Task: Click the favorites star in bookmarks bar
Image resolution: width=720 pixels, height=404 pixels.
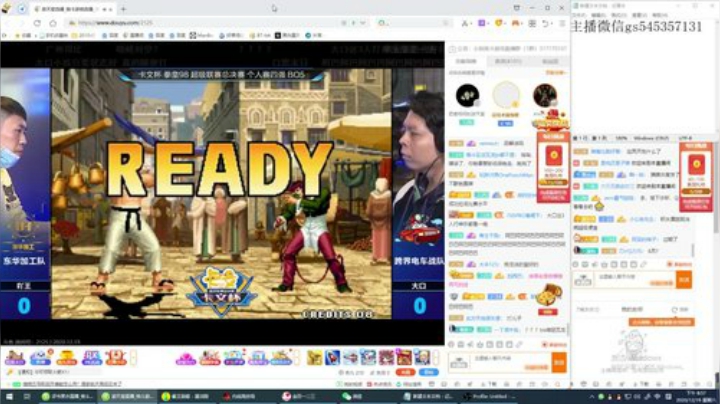Action: 18,35
